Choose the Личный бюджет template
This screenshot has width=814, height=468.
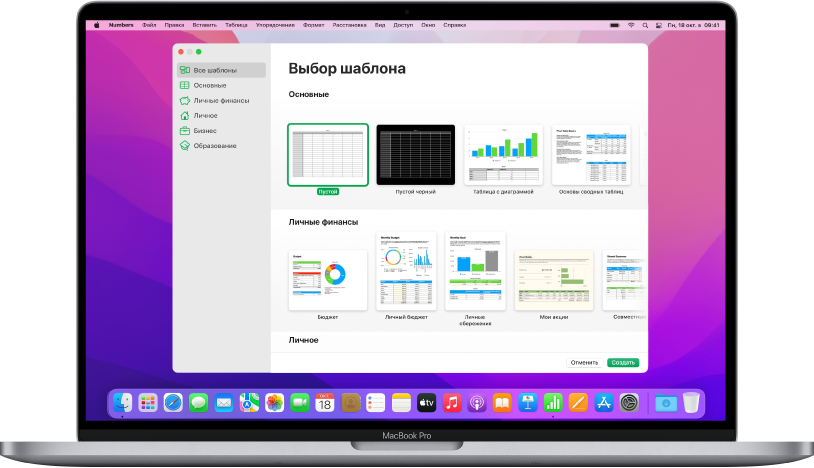point(406,271)
